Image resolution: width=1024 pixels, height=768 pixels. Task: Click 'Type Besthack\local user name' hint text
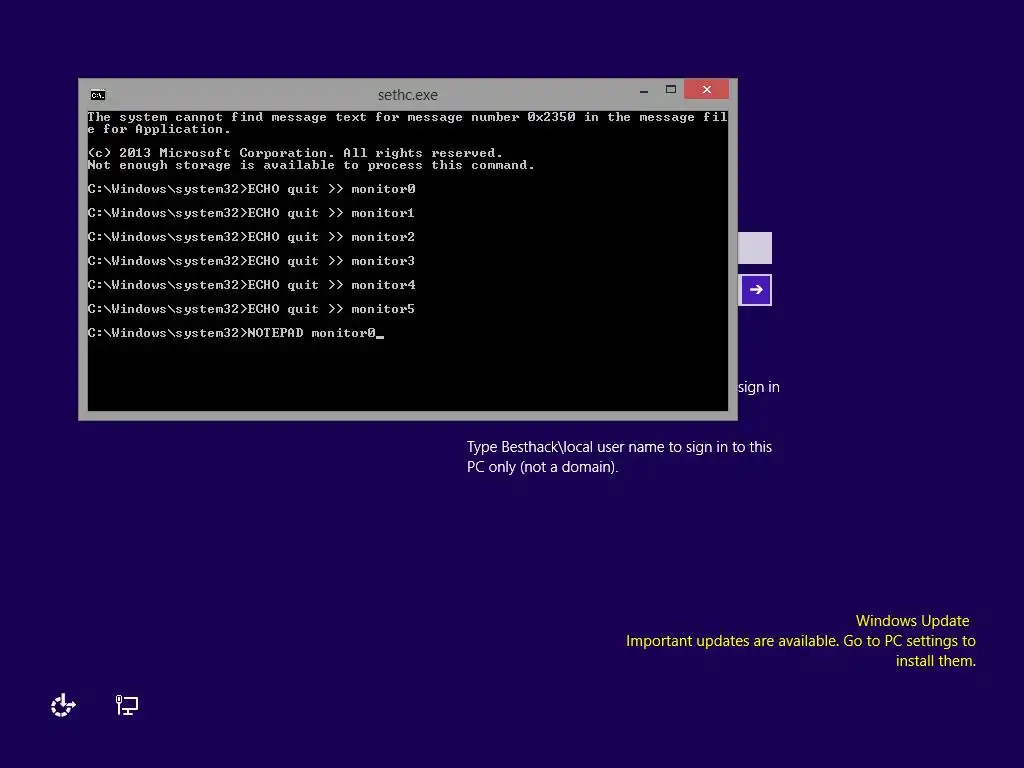(619, 457)
